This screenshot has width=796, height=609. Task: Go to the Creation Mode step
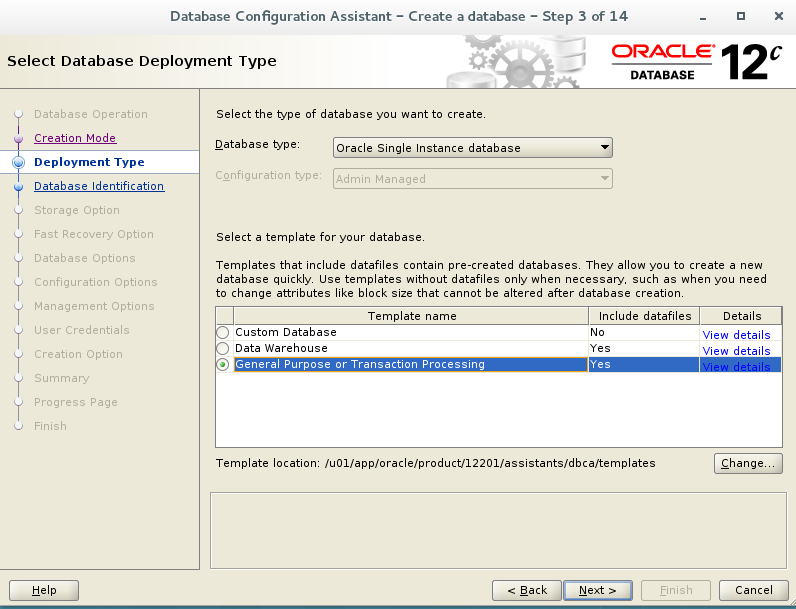coord(75,138)
